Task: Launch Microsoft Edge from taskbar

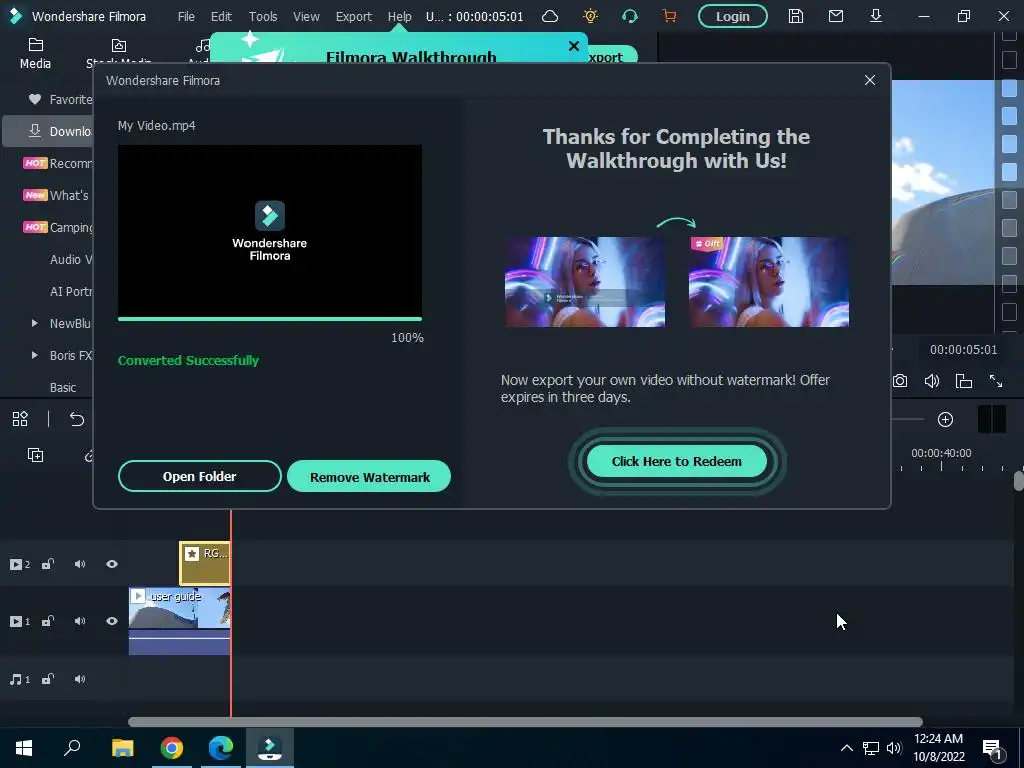Action: pyautogui.click(x=221, y=748)
